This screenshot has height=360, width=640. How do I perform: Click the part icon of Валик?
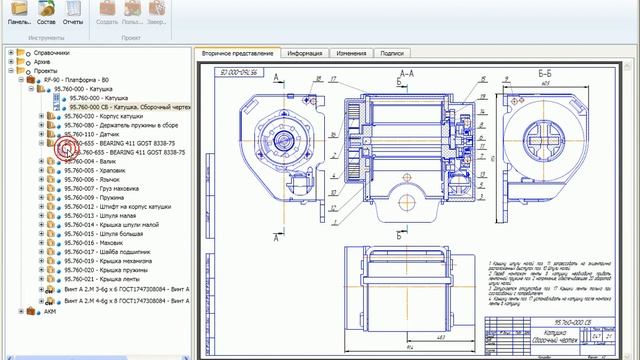tap(51, 161)
